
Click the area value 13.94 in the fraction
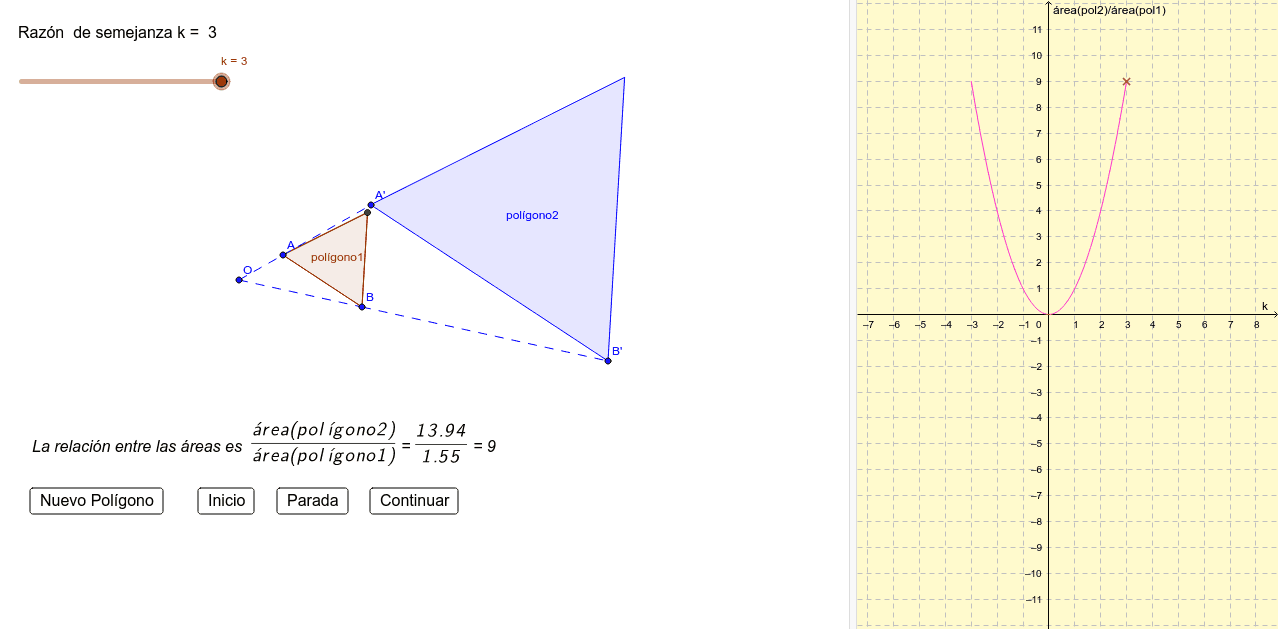click(x=441, y=431)
